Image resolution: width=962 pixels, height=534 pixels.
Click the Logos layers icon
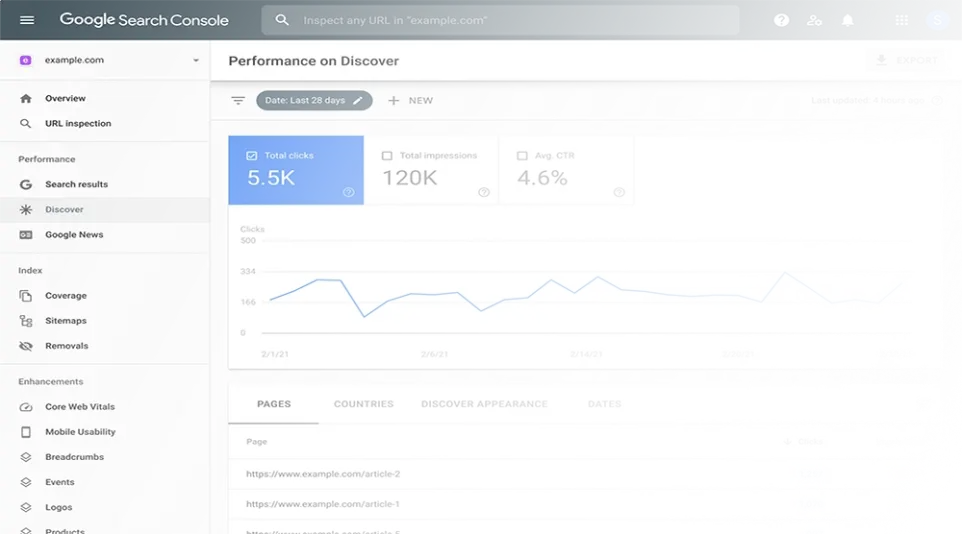pos(26,508)
